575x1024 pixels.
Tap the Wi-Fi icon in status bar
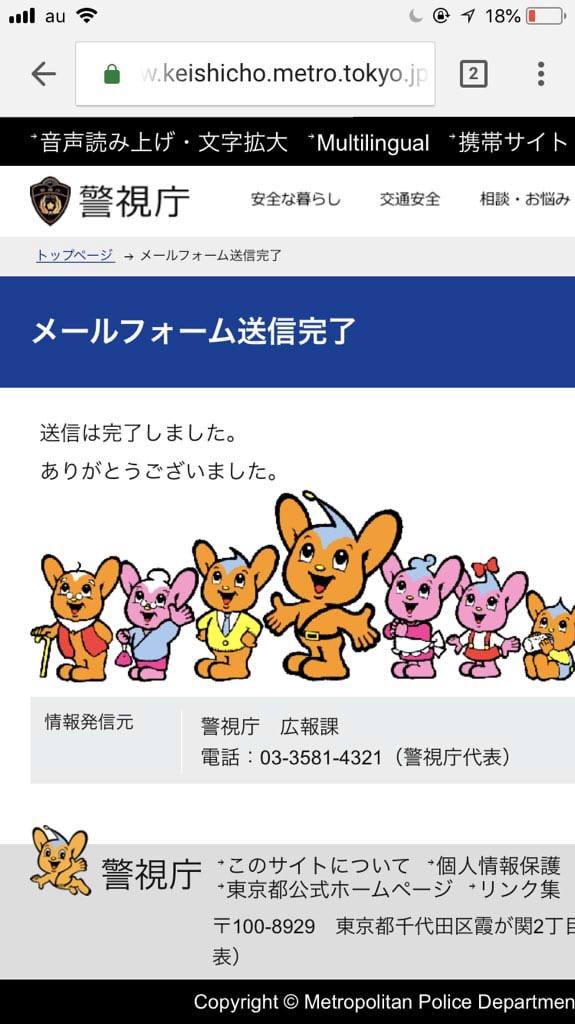[x=86, y=16]
